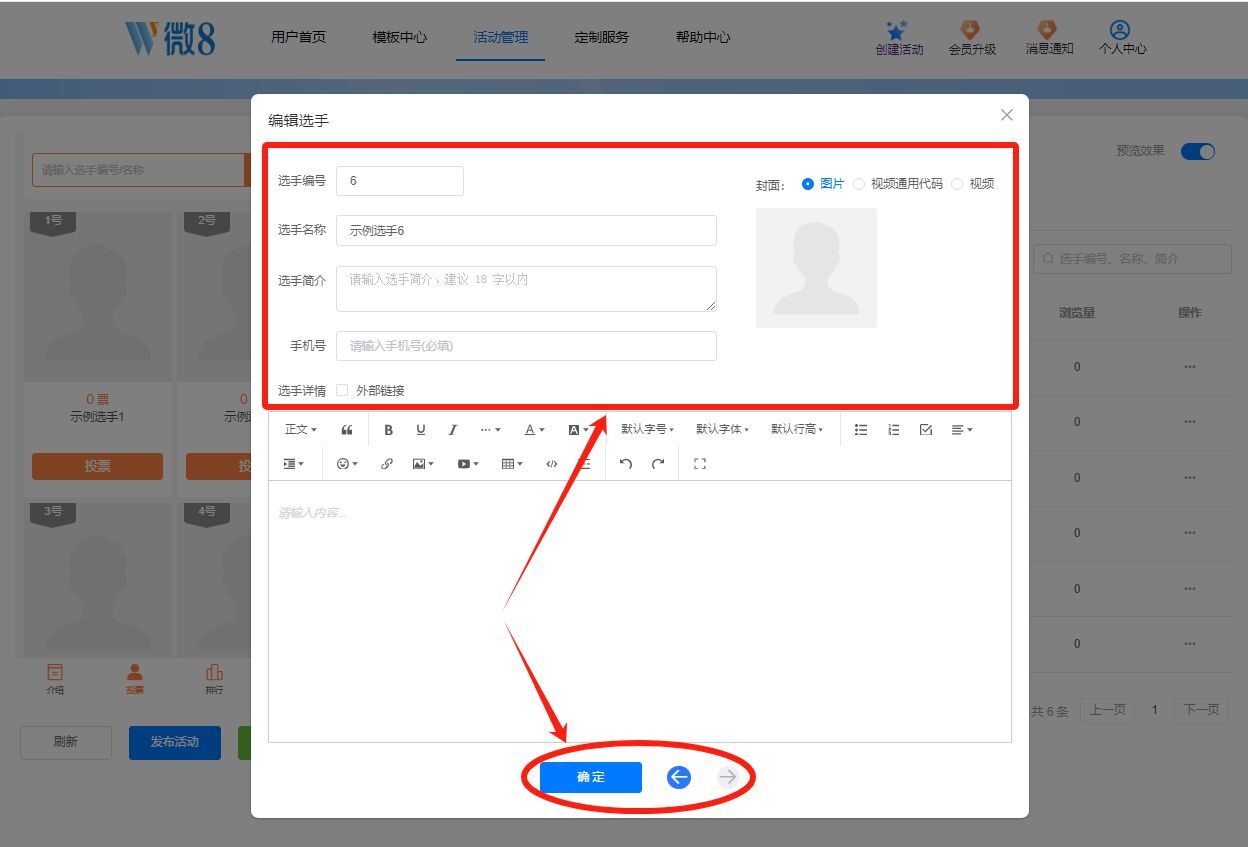
Task: Click the 手机号 input field
Action: coord(526,346)
